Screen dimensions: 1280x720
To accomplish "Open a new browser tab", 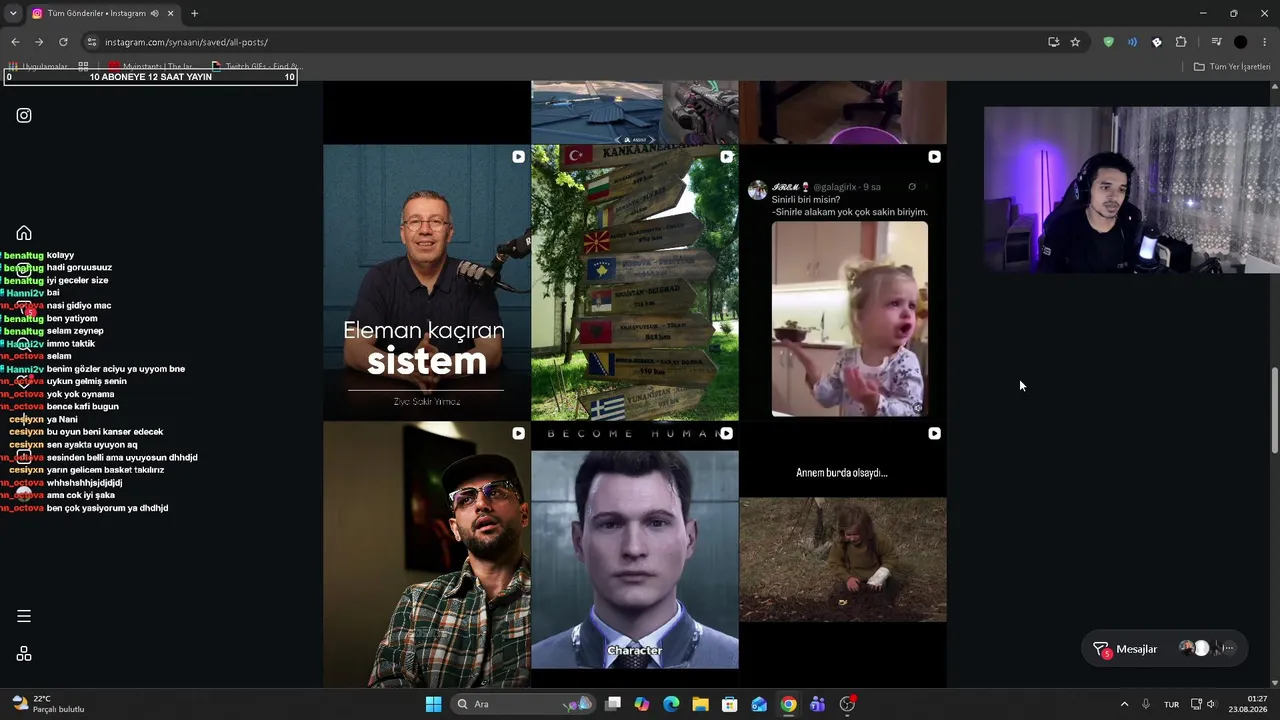I will click(x=194, y=13).
